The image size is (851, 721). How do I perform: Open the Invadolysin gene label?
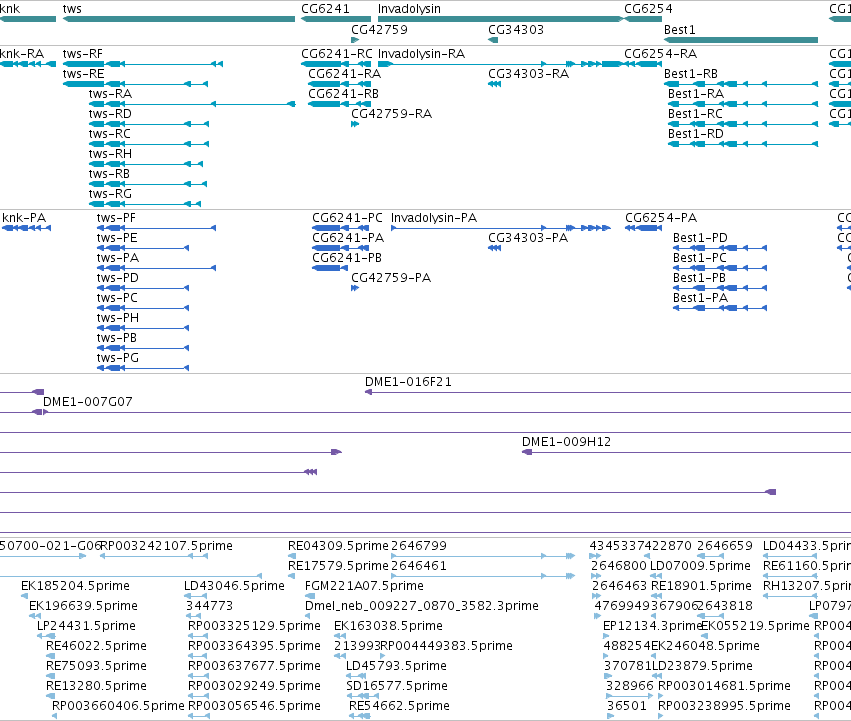pos(409,9)
